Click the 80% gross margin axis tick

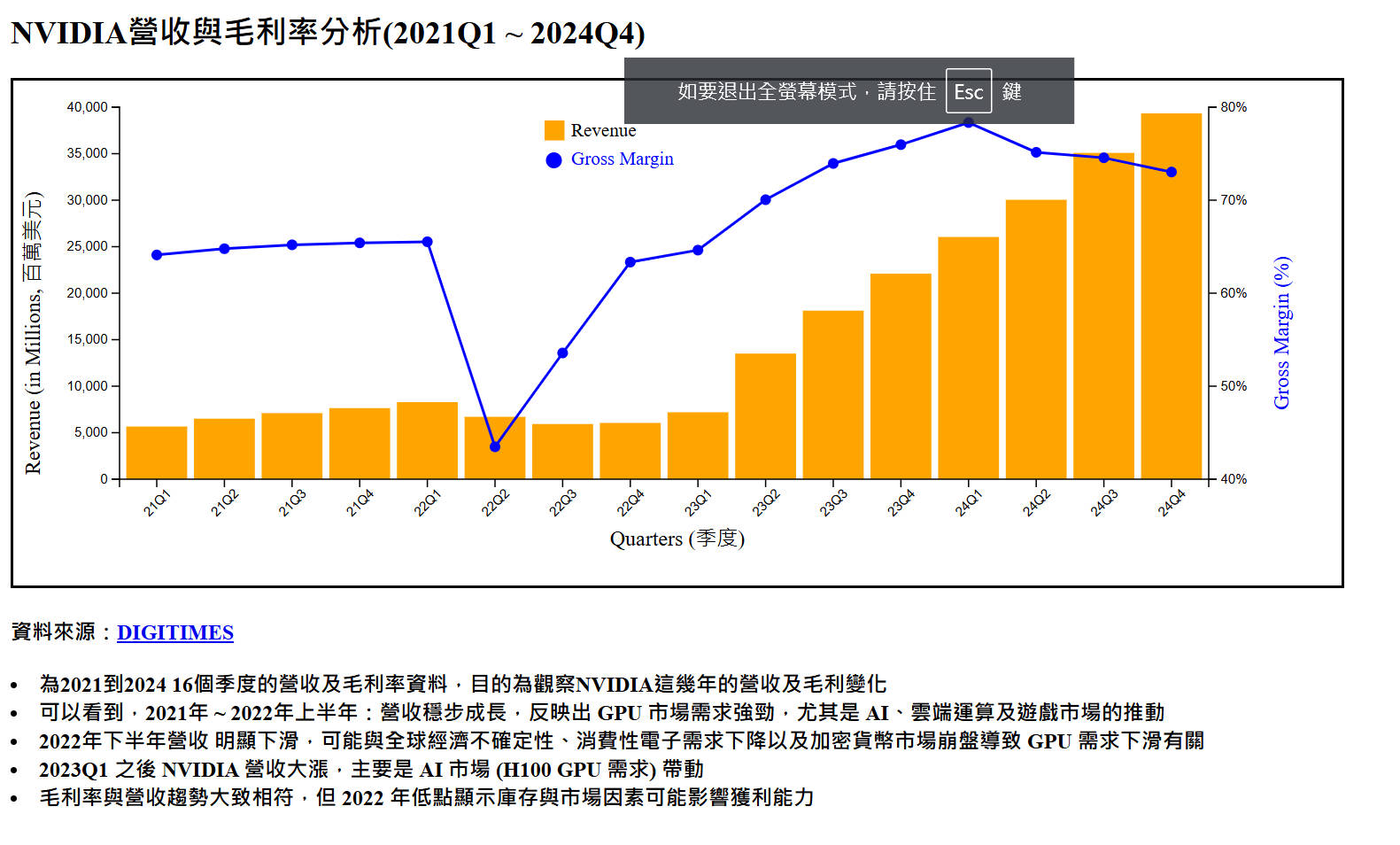(x=1234, y=107)
